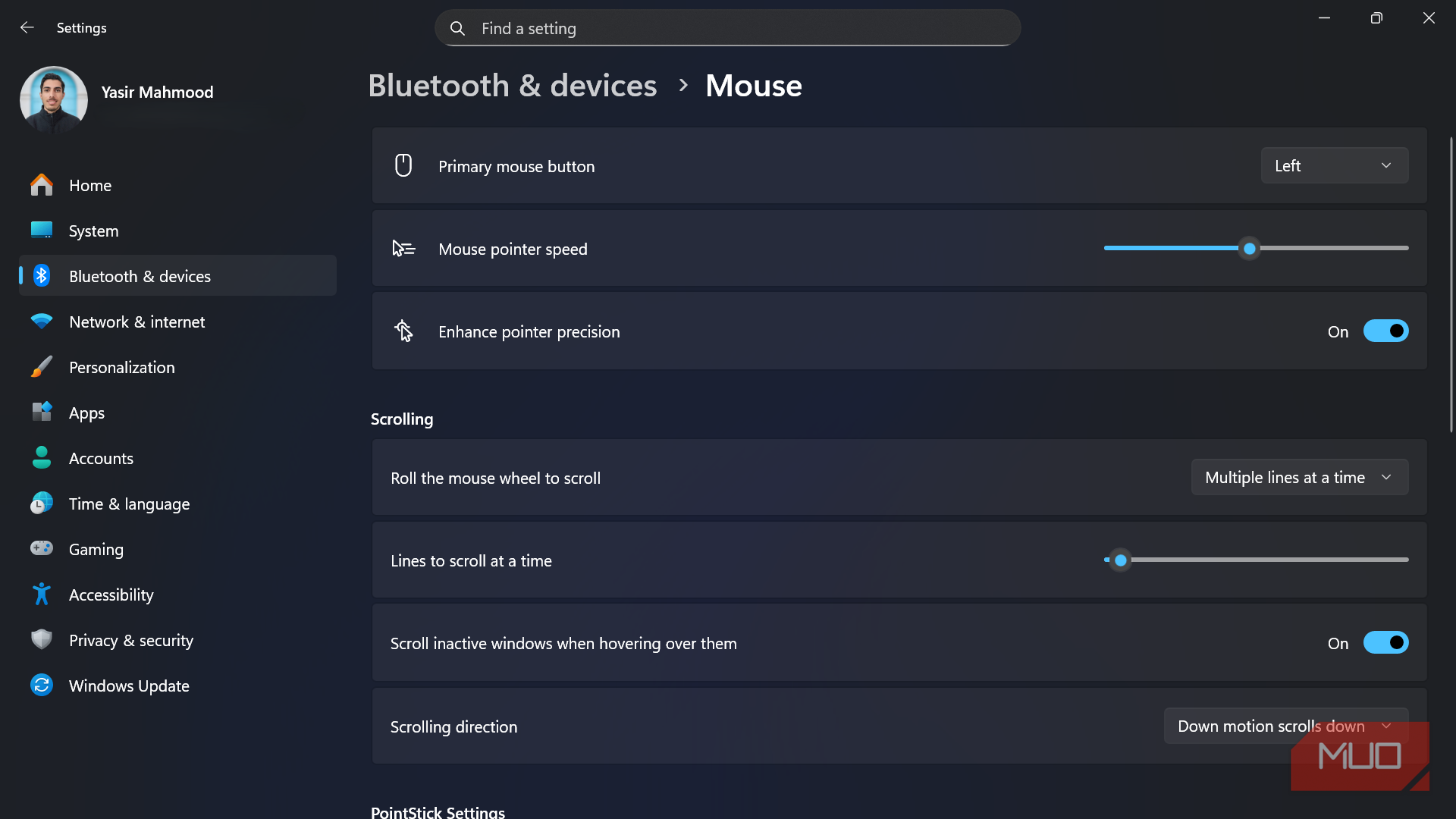The image size is (1456, 819).
Task: Open System via its monitor icon
Action: coord(42,230)
